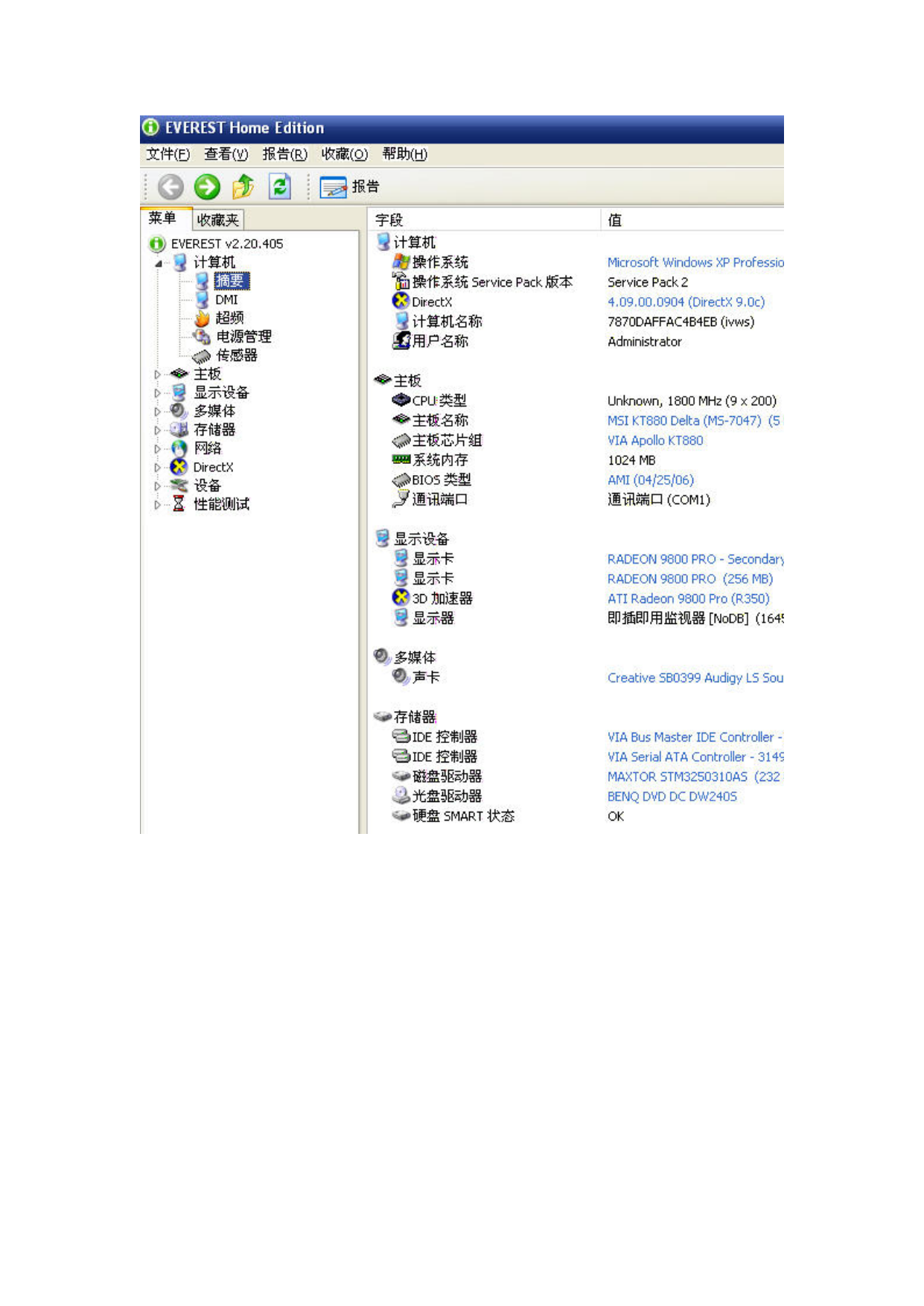Select the 计算机名称 field row

click(x=576, y=322)
